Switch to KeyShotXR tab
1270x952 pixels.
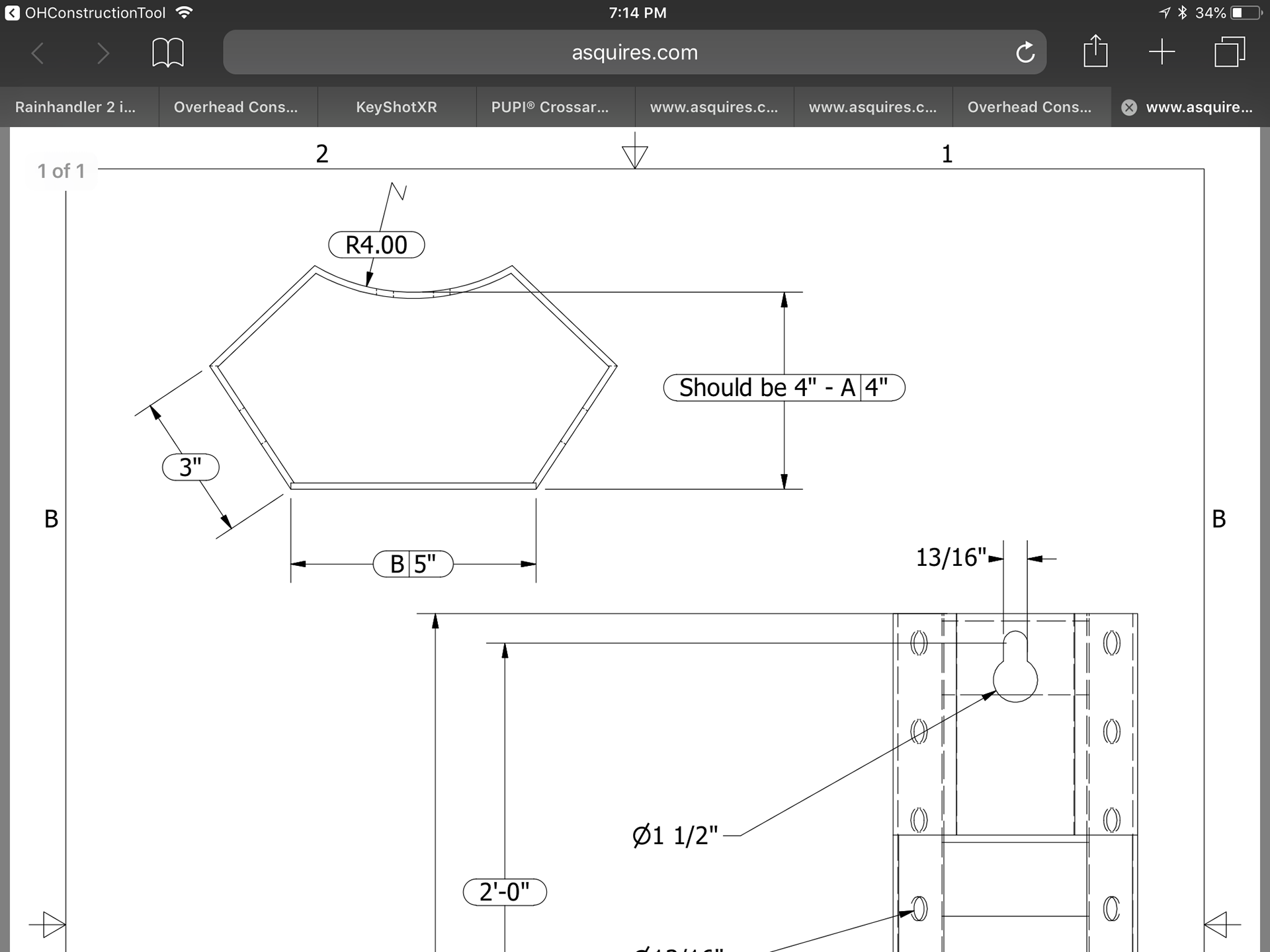click(396, 107)
